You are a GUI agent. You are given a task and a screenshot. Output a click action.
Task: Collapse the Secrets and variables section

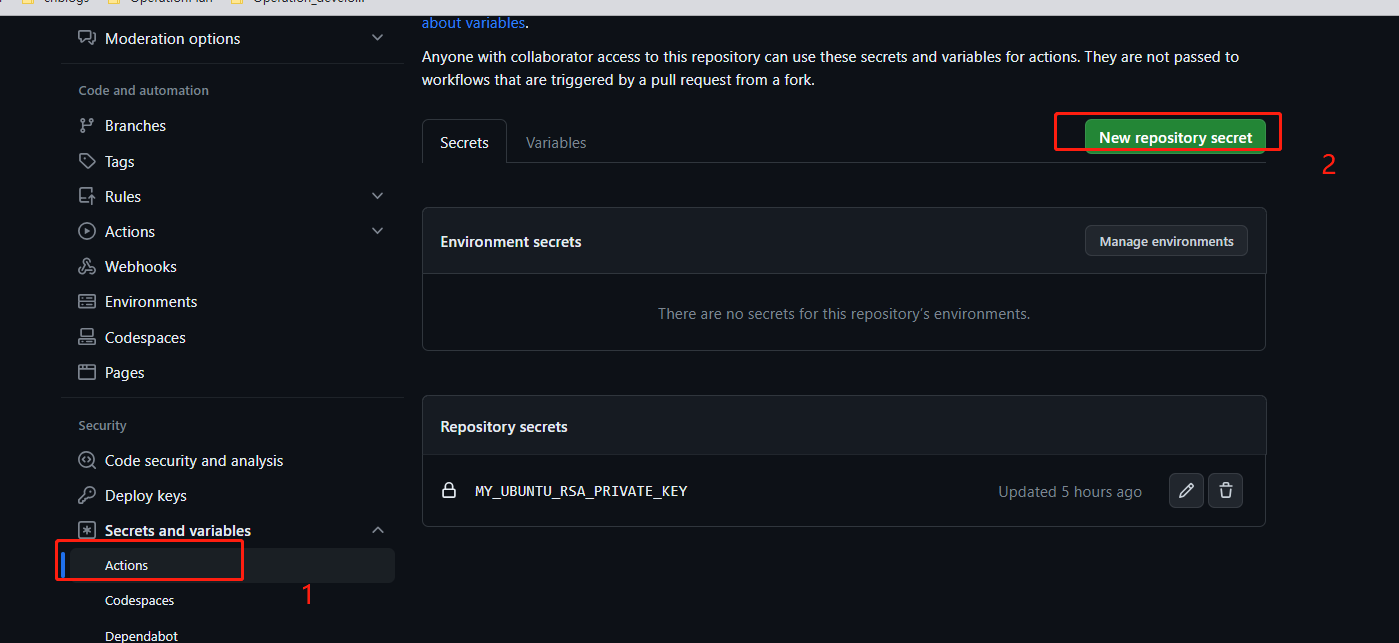(x=377, y=530)
